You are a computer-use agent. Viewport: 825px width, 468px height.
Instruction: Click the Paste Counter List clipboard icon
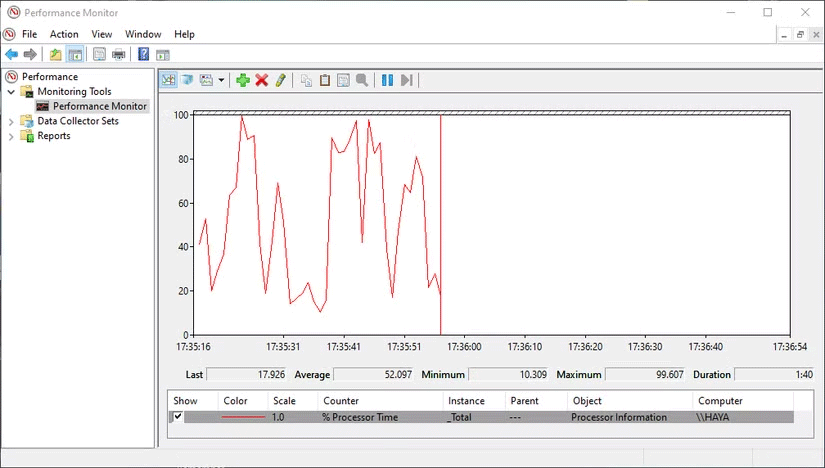325,80
